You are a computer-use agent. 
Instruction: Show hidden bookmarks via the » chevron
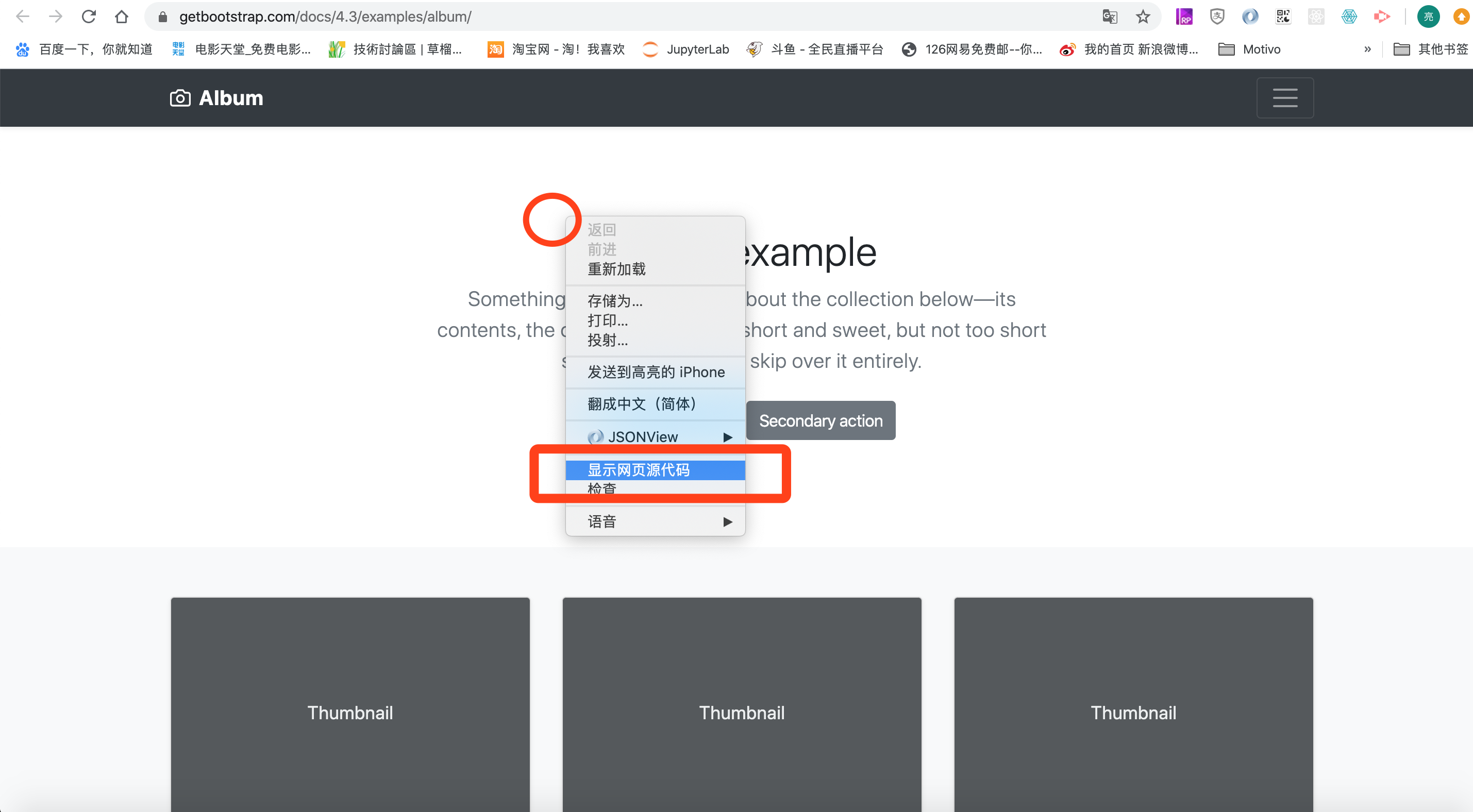pyautogui.click(x=1367, y=49)
